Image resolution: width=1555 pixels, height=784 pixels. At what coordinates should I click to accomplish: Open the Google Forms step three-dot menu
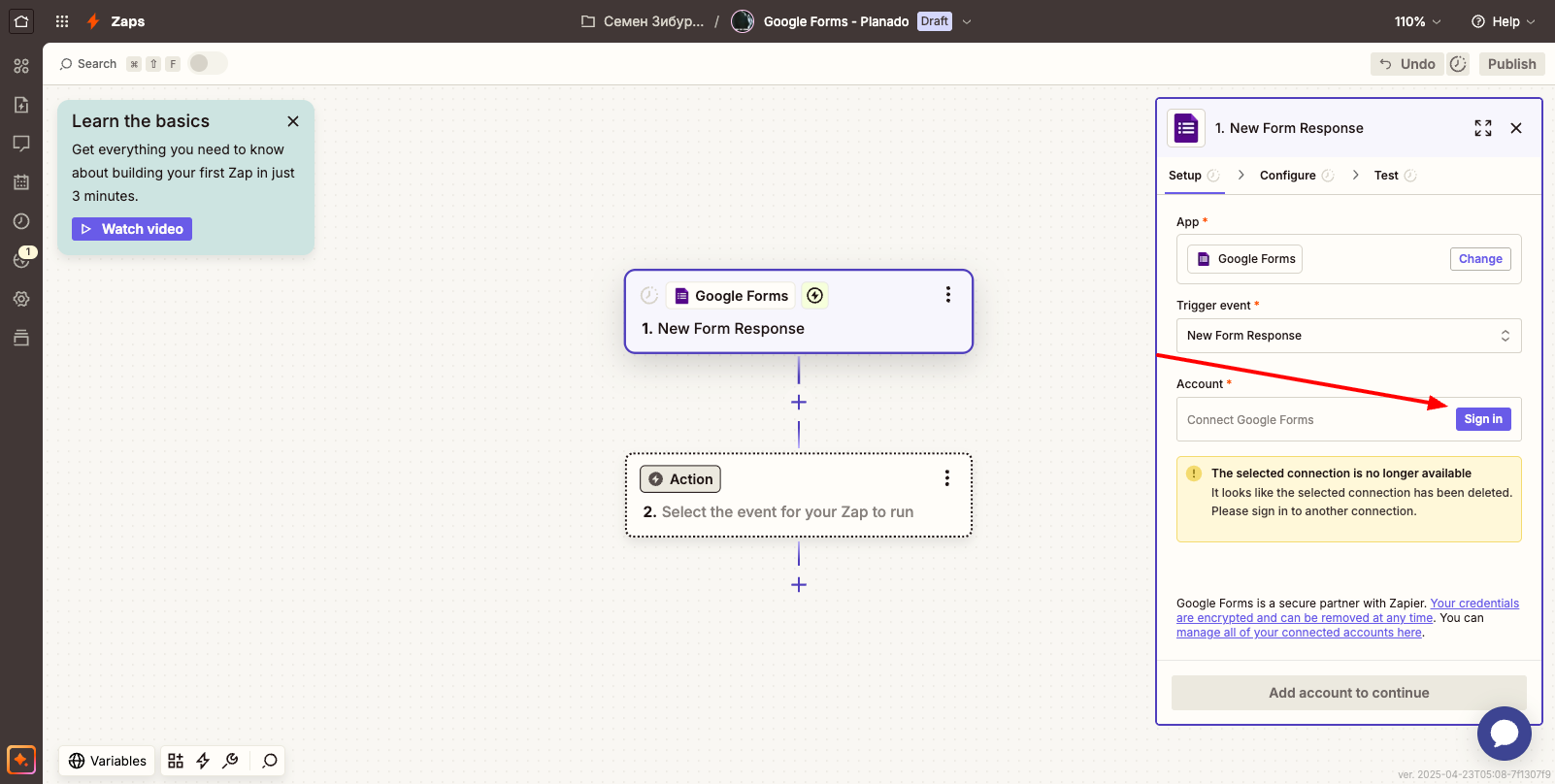[x=948, y=295]
